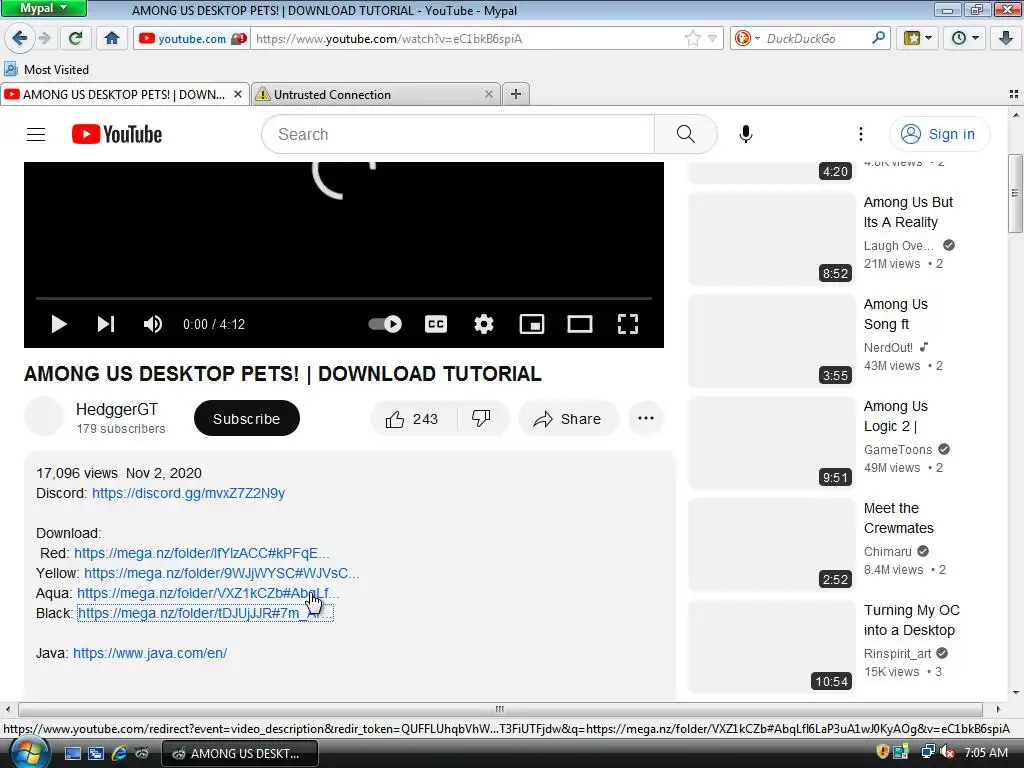The height and width of the screenshot is (768, 1024).
Task: Click the magnifier in DuckDuckGo search box
Action: click(x=878, y=39)
